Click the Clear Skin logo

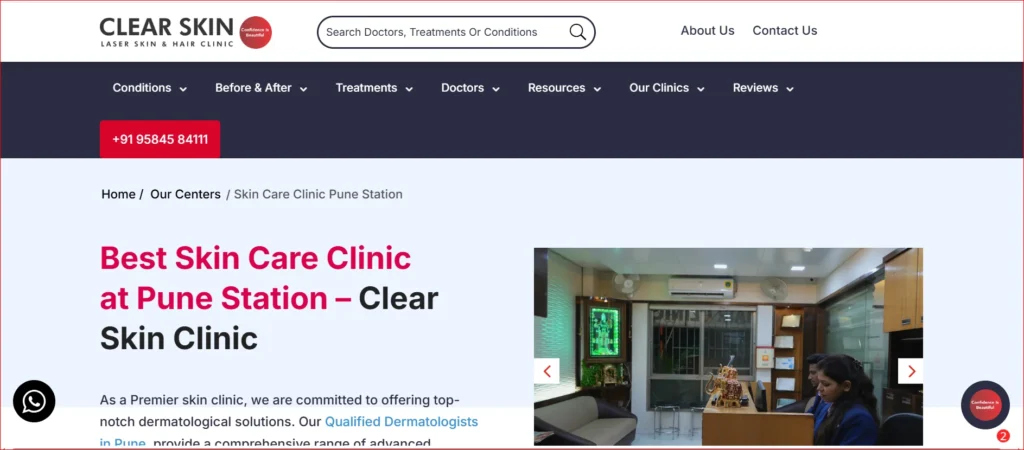(185, 32)
